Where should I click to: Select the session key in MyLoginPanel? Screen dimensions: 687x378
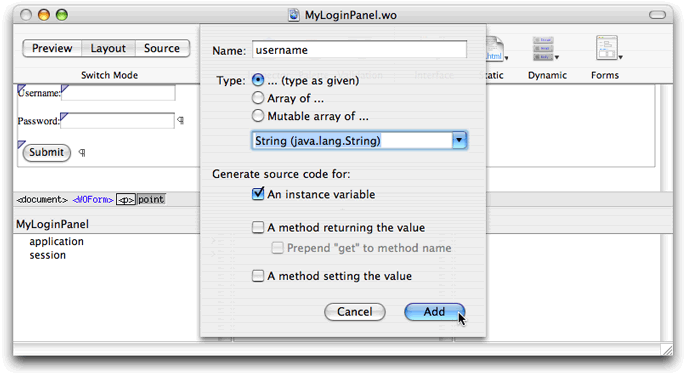point(47,255)
